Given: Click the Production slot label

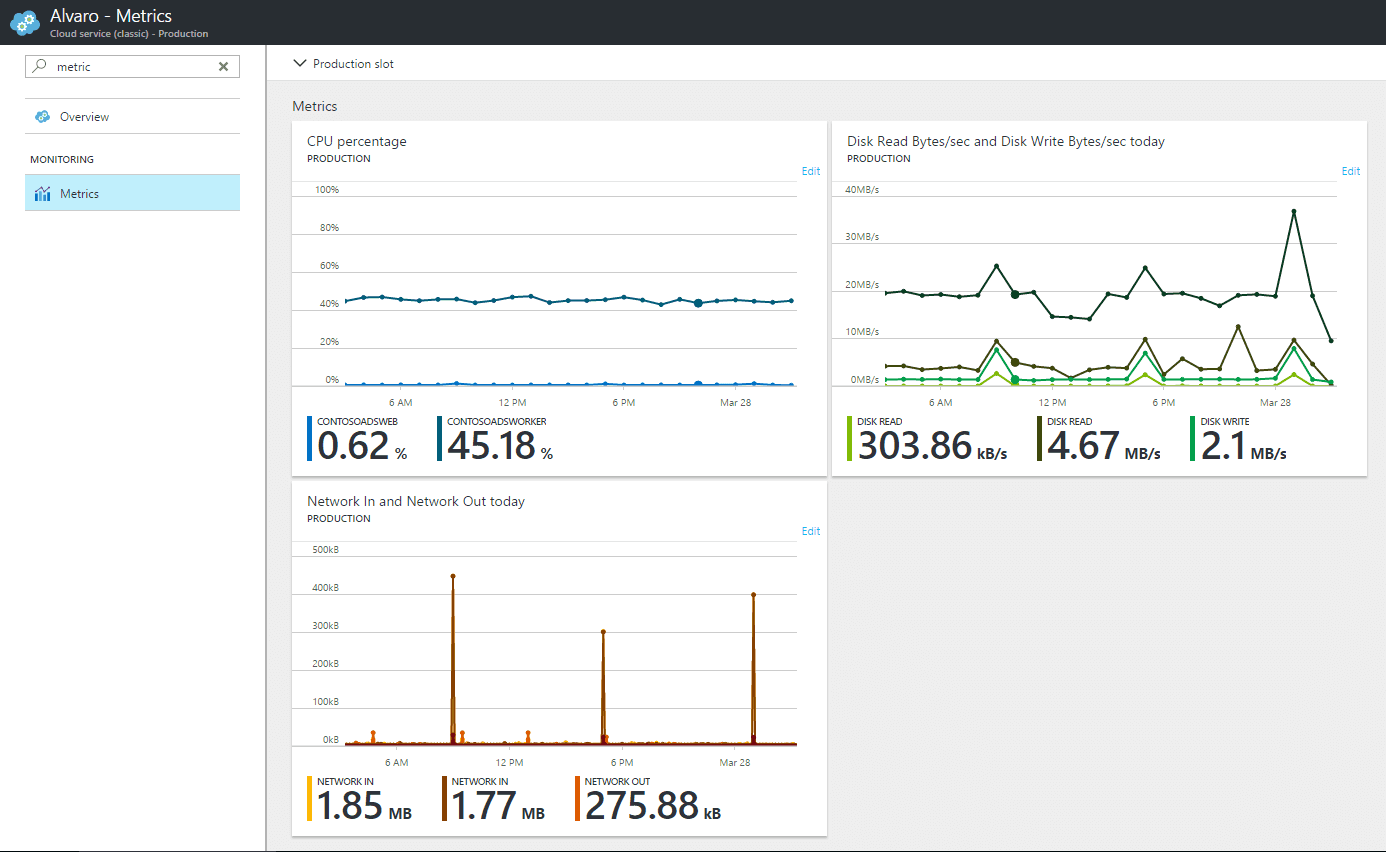Looking at the screenshot, I should point(353,64).
